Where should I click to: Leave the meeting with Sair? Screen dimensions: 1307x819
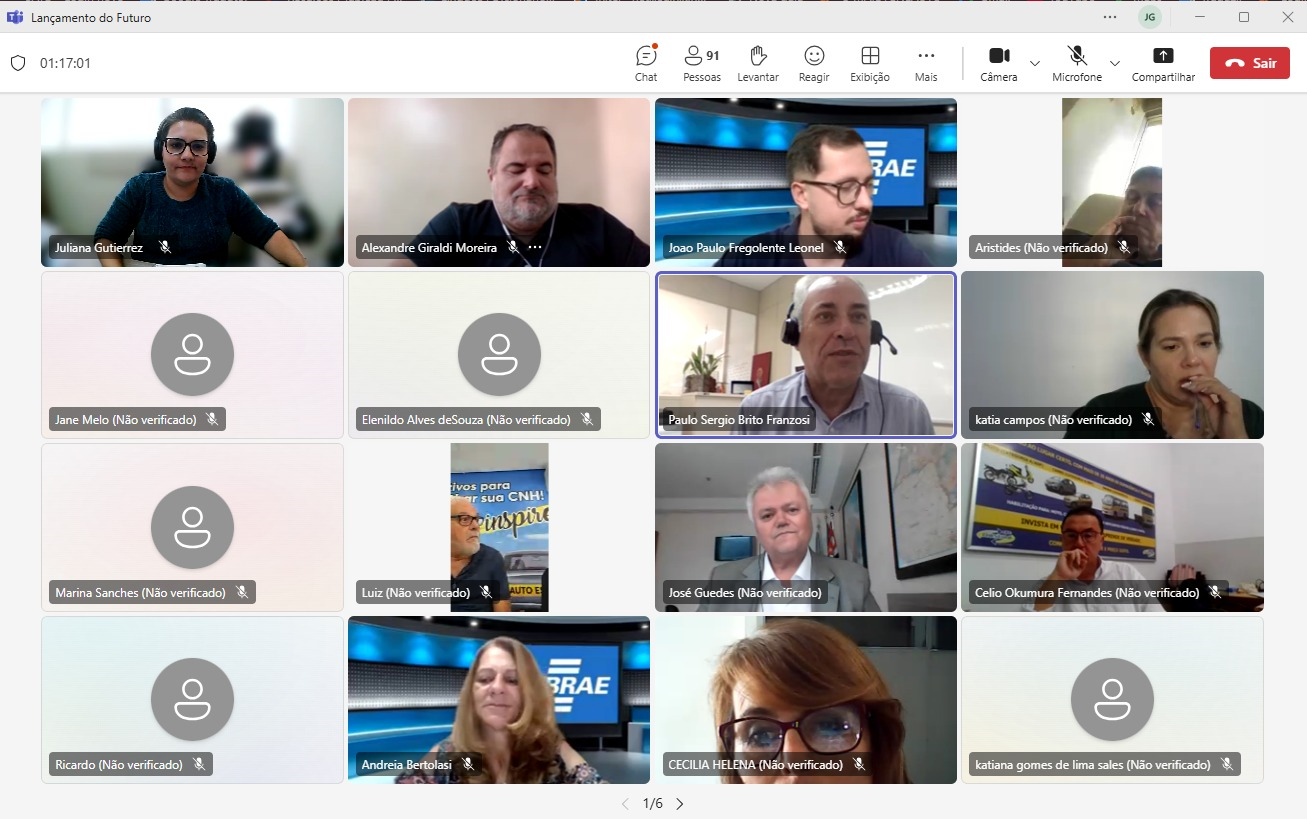tap(1250, 63)
